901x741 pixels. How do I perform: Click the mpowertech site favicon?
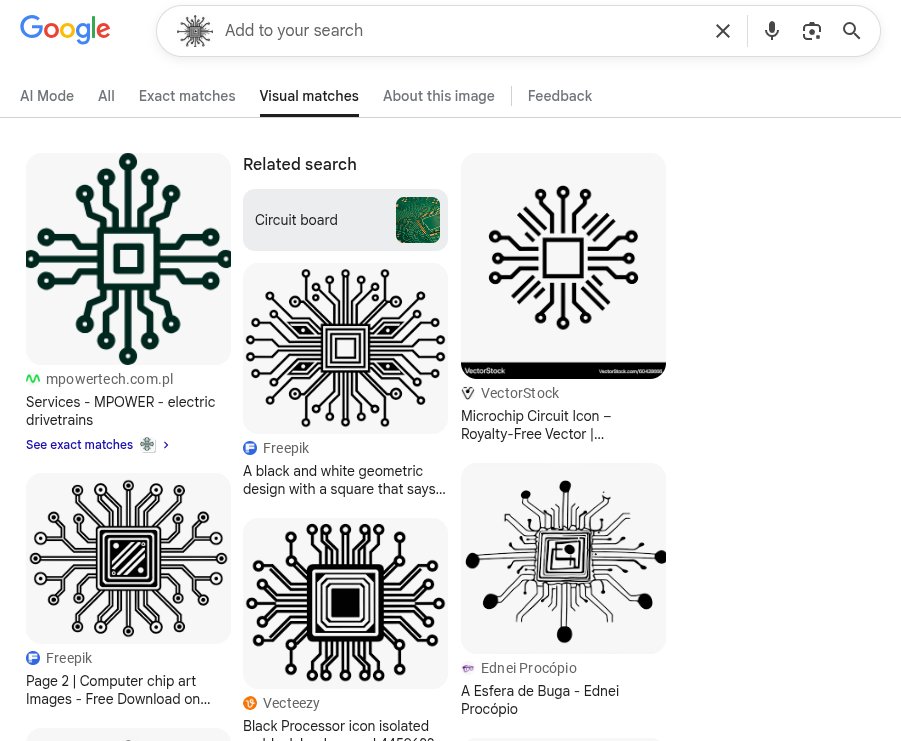click(33, 379)
